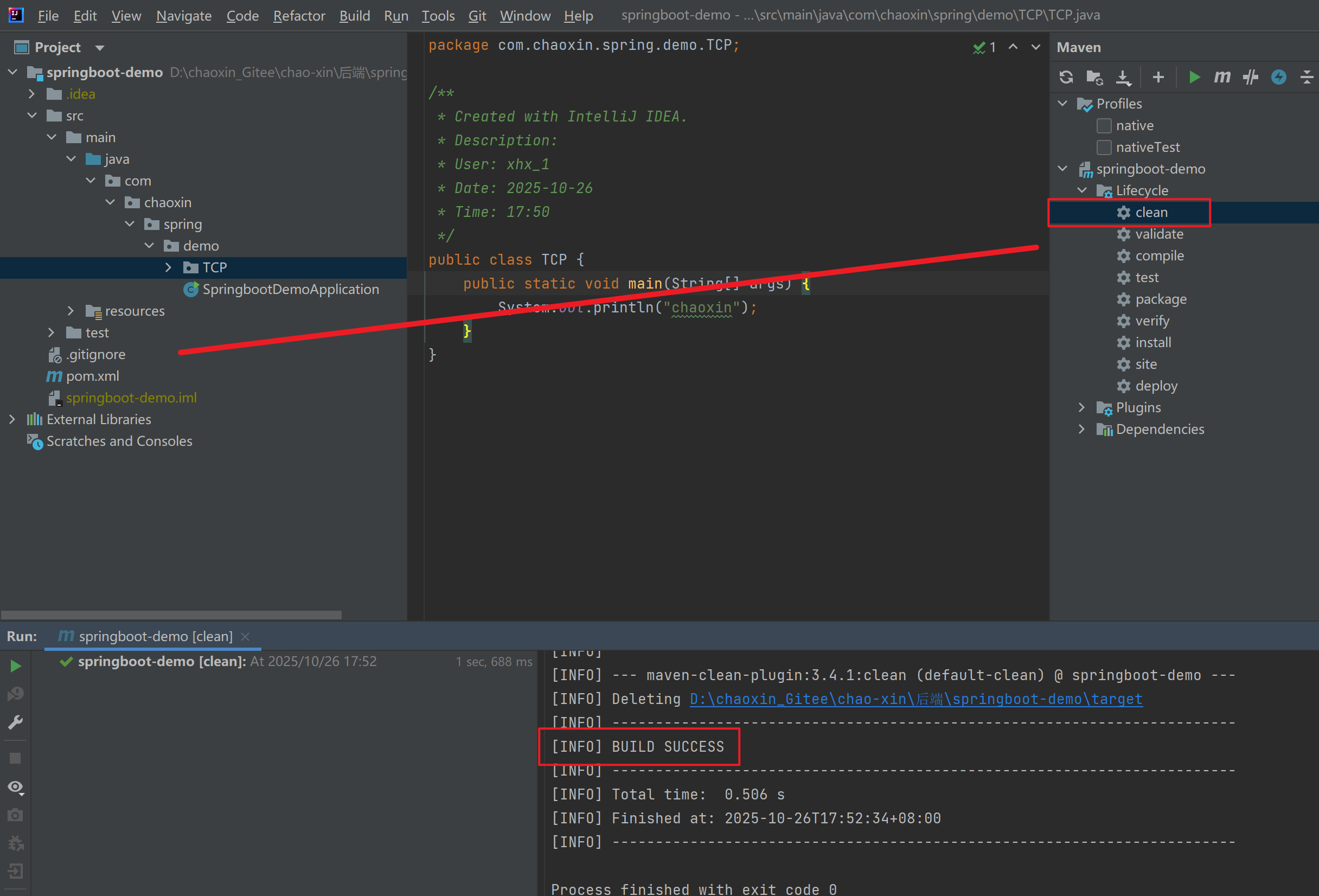Click Reload All Maven Projects icon
Screen dimensions: 1319x896
pyautogui.click(x=1066, y=77)
